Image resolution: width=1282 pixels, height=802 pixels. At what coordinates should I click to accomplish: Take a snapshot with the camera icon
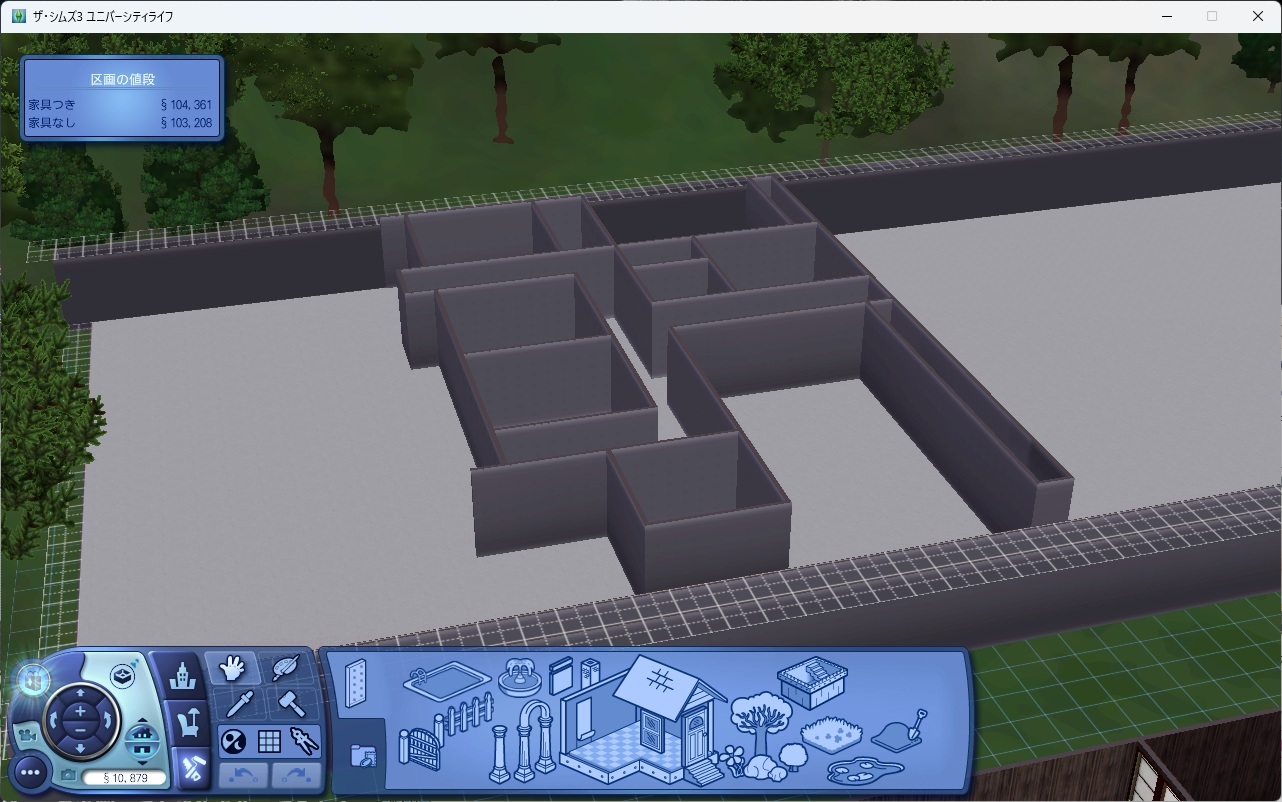click(x=67, y=775)
